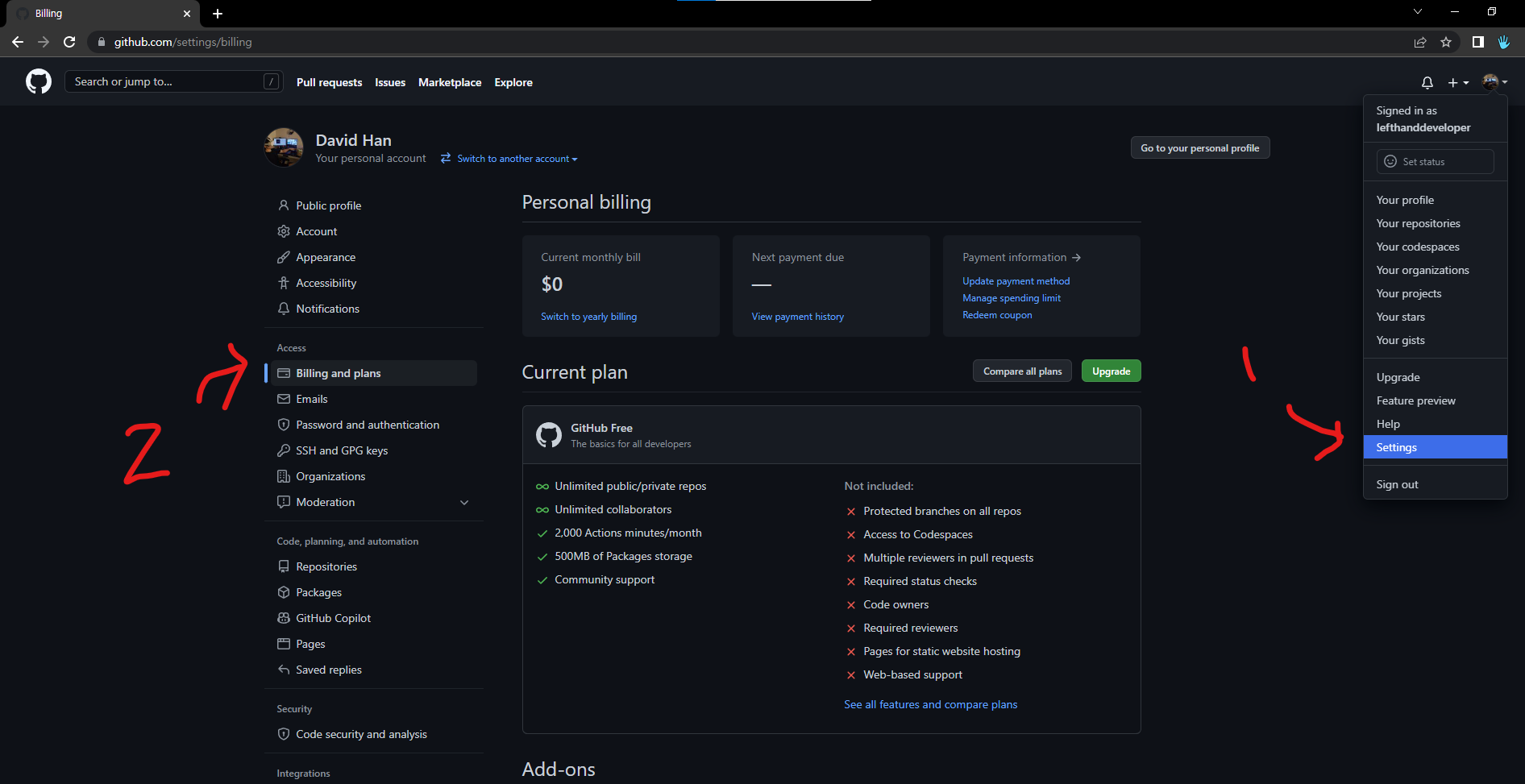Screen dimensions: 1525x784
Task: Open Issues in top navigation
Action: point(390,82)
